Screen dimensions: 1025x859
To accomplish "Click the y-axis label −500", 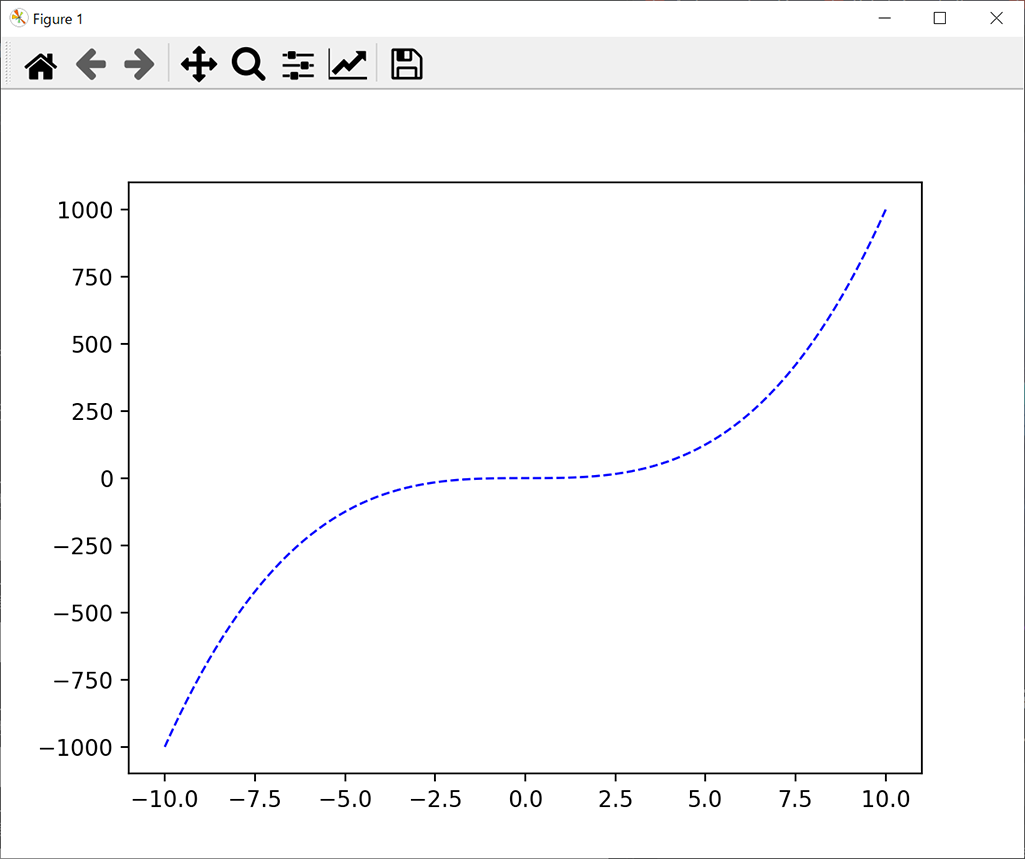I will [83, 613].
